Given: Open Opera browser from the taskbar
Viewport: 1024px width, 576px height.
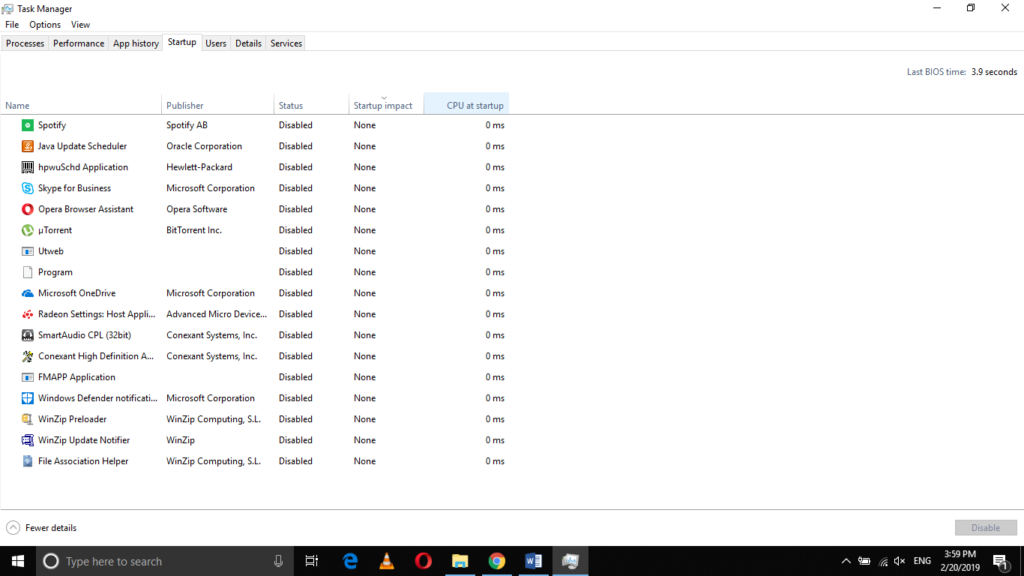Looking at the screenshot, I should click(x=423, y=561).
